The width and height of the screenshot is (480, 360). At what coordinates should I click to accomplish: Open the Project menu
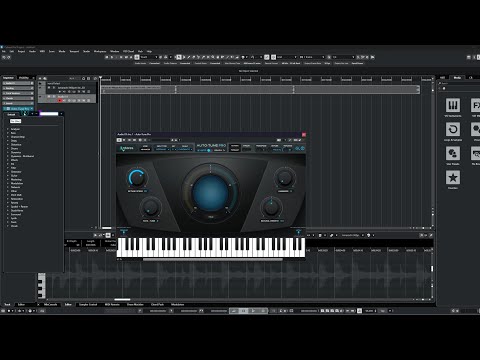click(22, 51)
